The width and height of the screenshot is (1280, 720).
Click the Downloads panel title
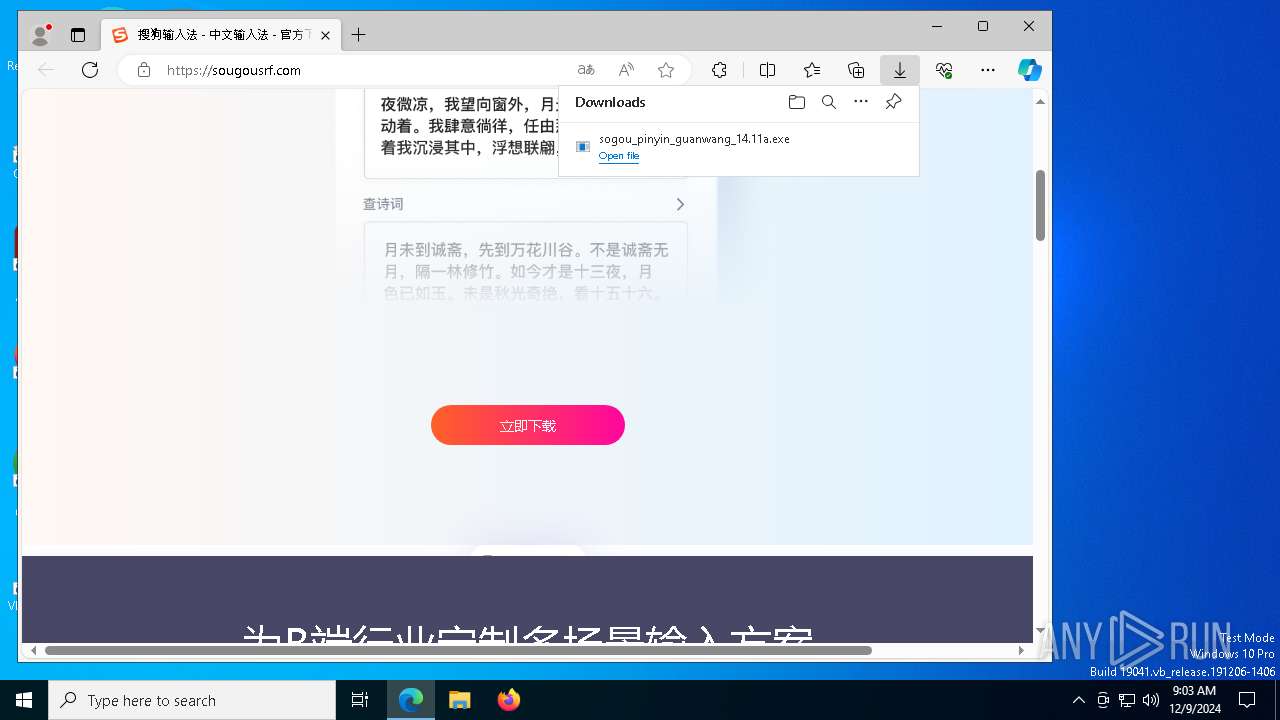coord(610,102)
